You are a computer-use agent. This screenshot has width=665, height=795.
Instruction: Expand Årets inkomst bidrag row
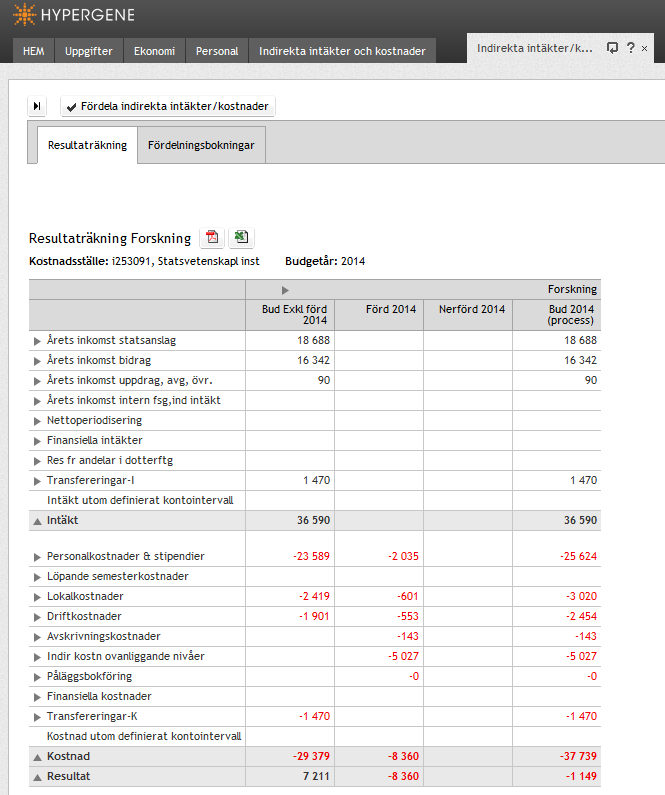coord(37,361)
